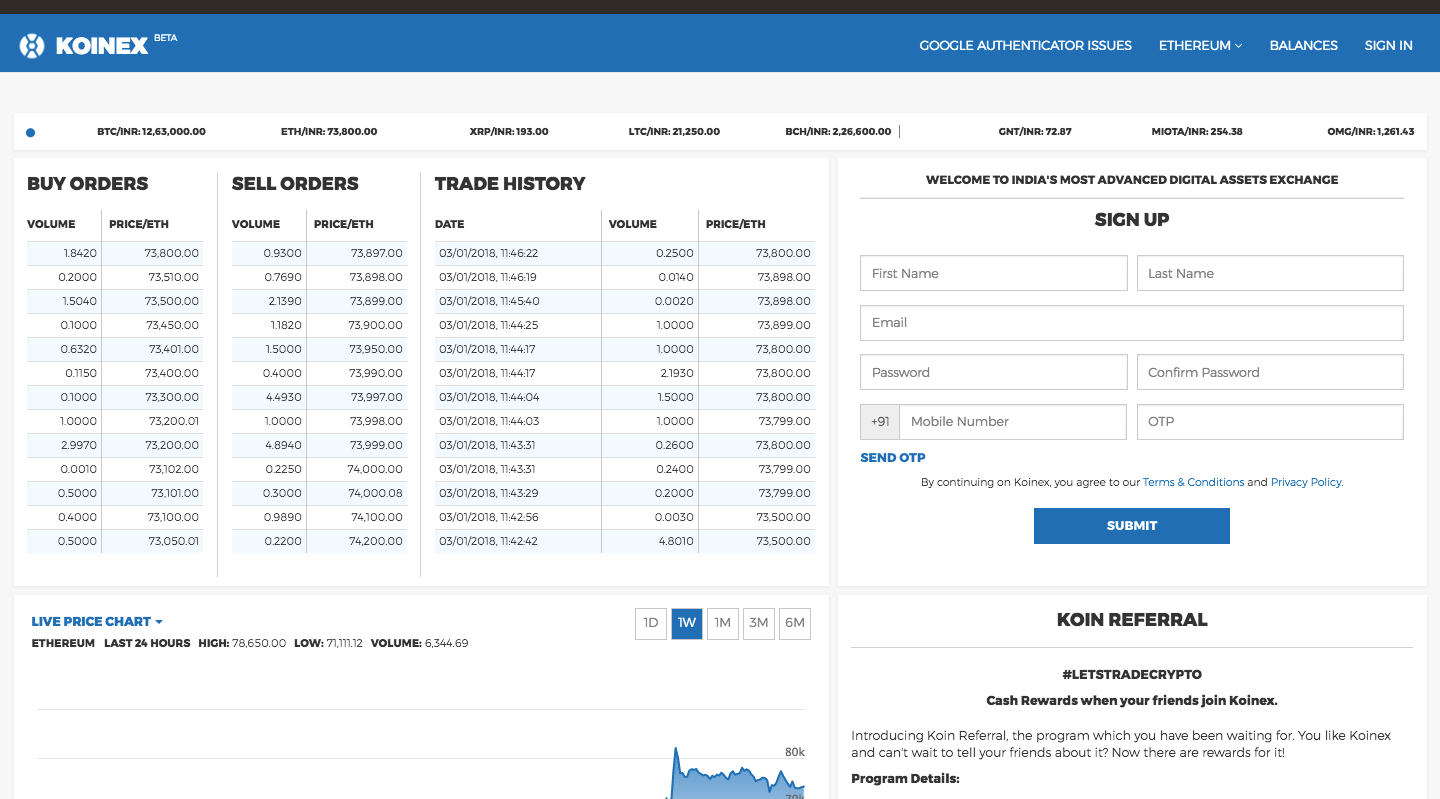
Task: Select buy order priced 73,450.00
Action: [x=115, y=325]
